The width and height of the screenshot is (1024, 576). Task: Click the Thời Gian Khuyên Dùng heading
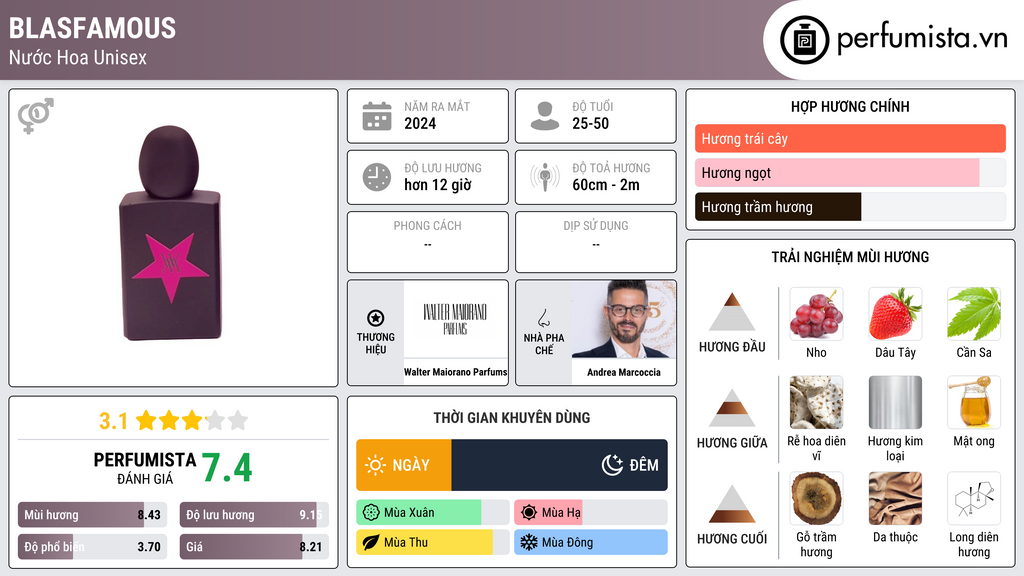[x=512, y=417]
